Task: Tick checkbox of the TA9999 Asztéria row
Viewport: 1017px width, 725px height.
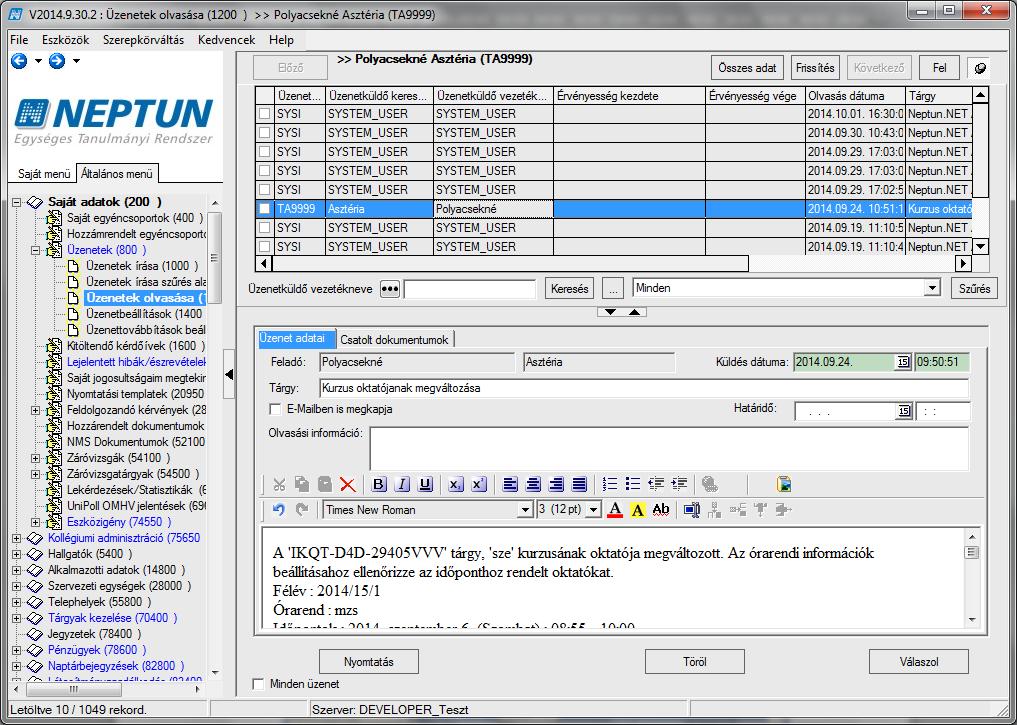Action: [265, 209]
